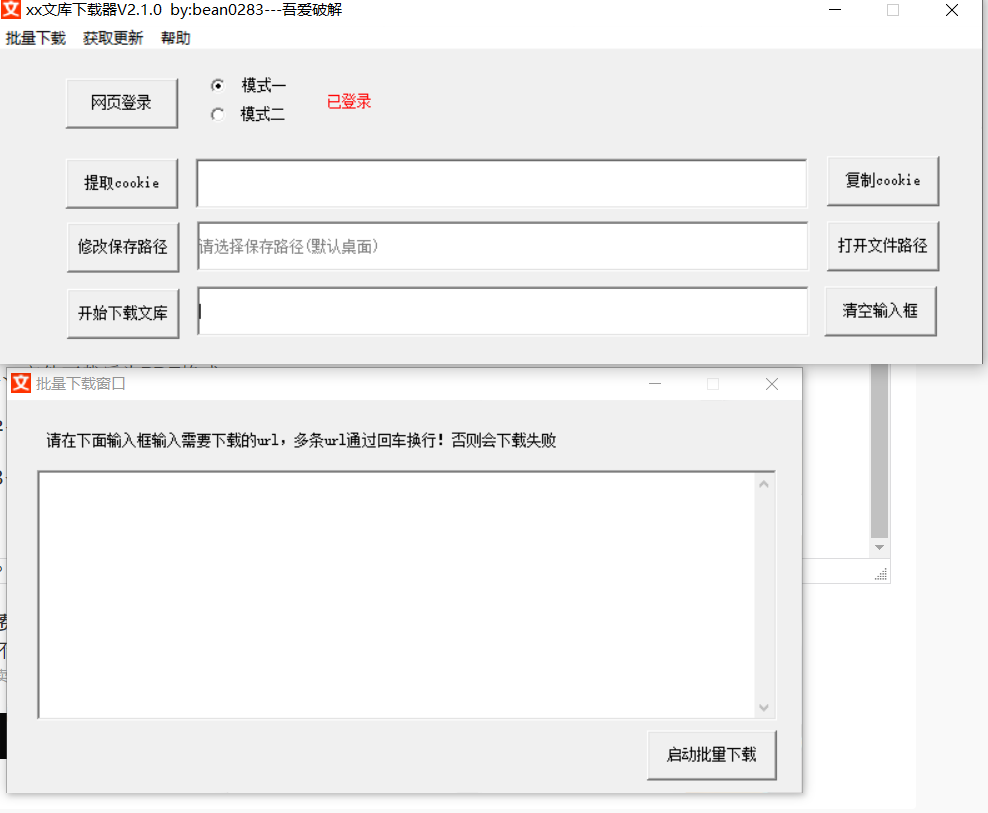Open the 获取更新 menu

coord(112,37)
